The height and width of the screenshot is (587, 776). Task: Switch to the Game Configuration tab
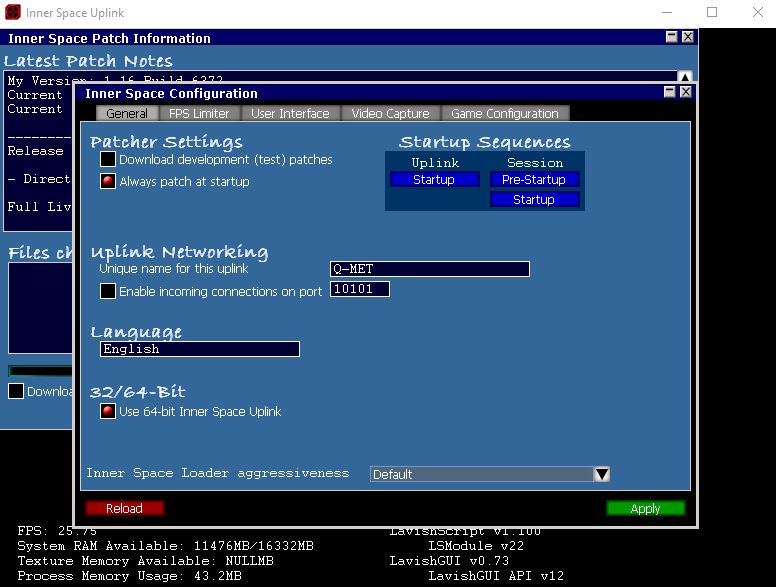click(x=505, y=113)
